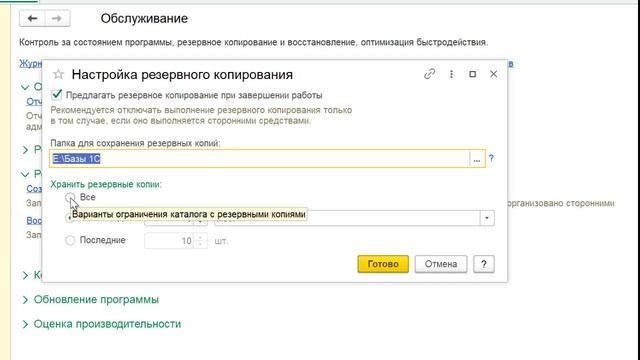This screenshot has width=640, height=360.
Task: Decrease the copies count with spinner down
Action: (x=200, y=244)
